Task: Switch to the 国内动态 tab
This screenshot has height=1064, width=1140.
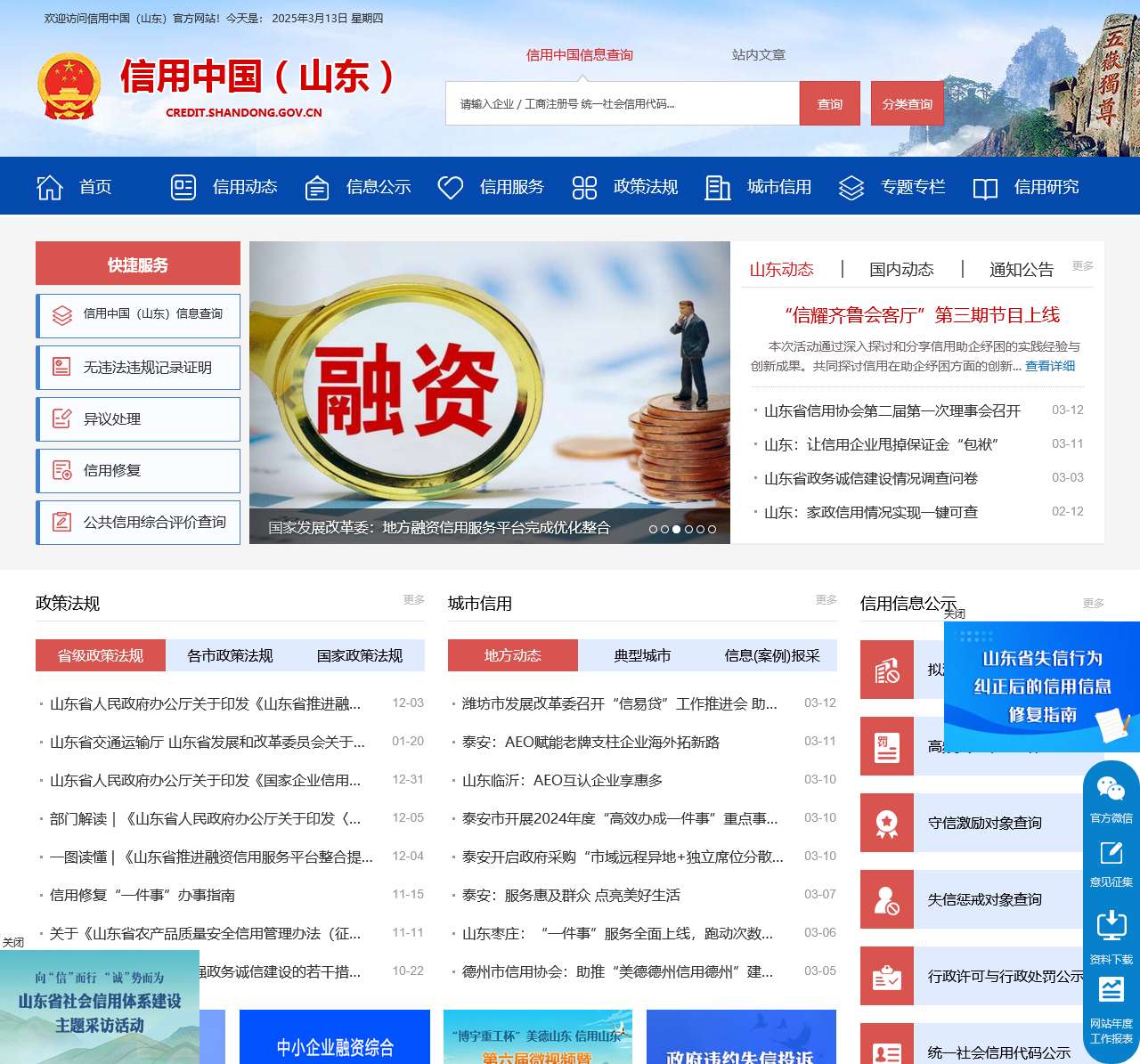Action: pyautogui.click(x=901, y=269)
